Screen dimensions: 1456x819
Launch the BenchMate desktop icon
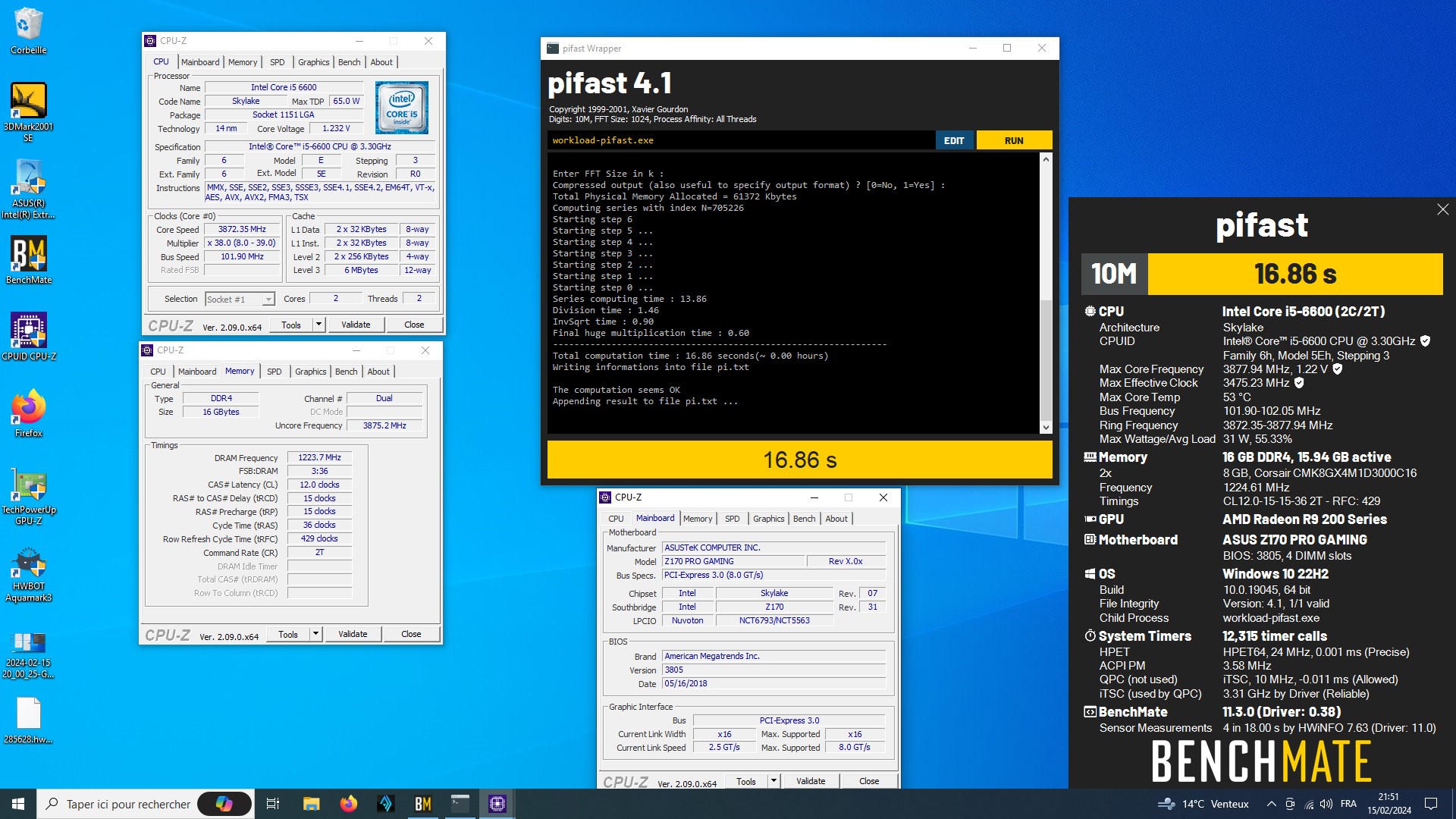tap(28, 259)
